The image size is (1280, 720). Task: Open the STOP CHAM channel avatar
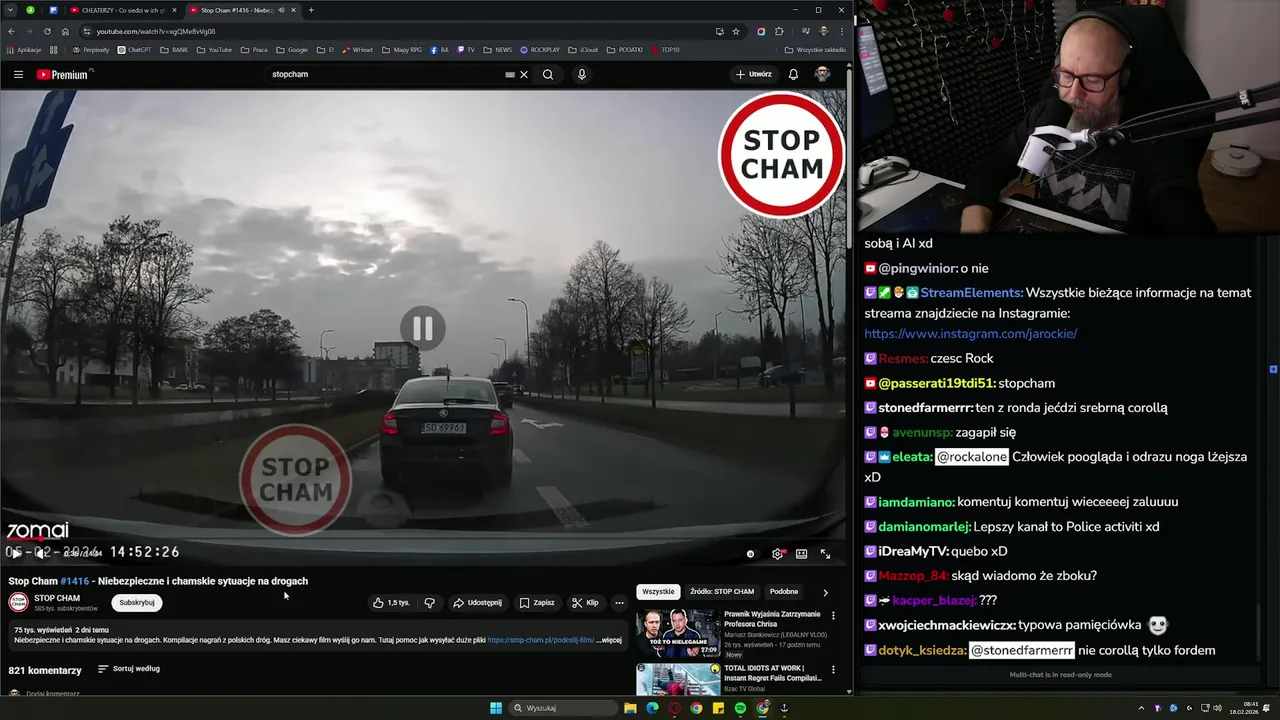click(x=18, y=602)
